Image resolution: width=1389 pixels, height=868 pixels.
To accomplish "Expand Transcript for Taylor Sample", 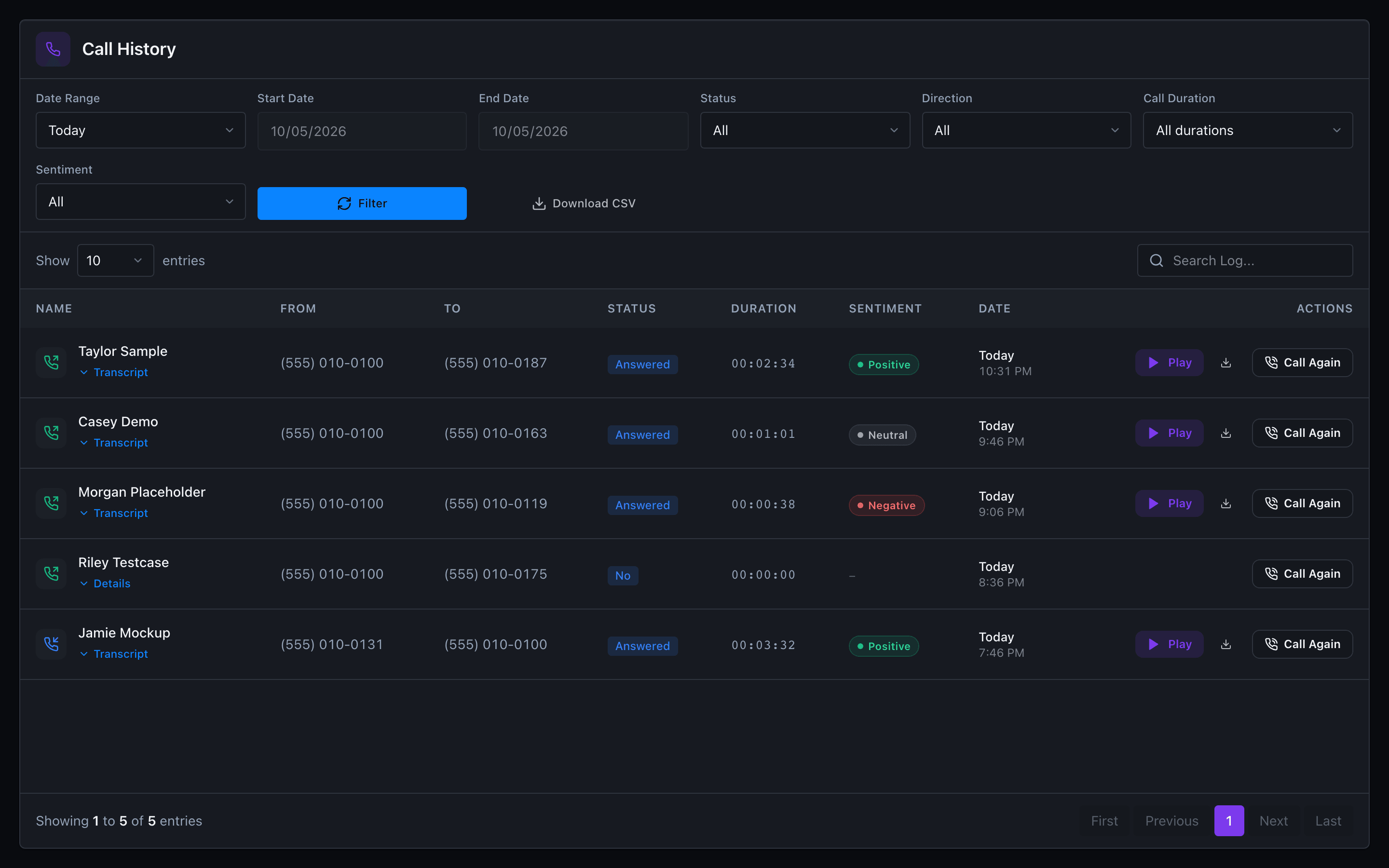I will (114, 373).
